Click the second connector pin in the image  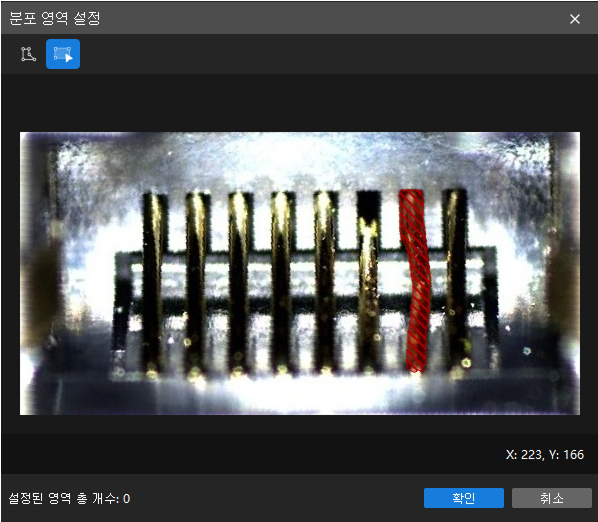pyautogui.click(x=197, y=282)
